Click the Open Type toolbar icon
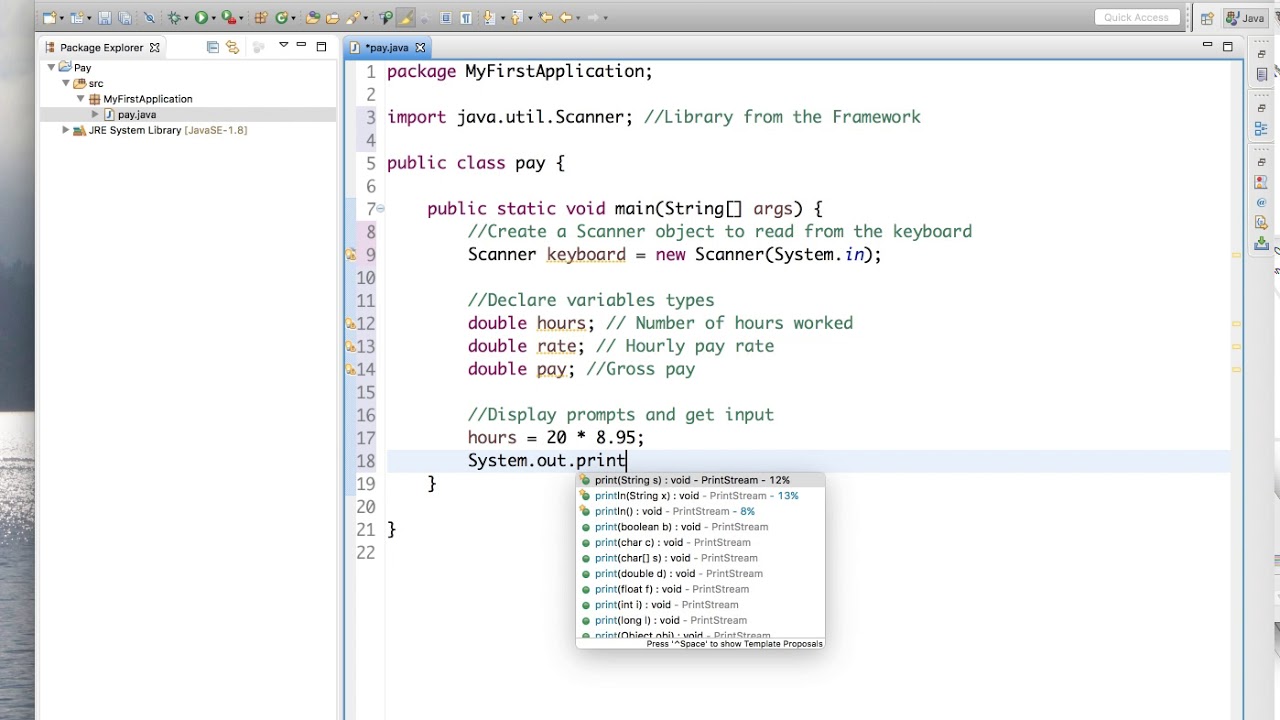 [x=312, y=18]
